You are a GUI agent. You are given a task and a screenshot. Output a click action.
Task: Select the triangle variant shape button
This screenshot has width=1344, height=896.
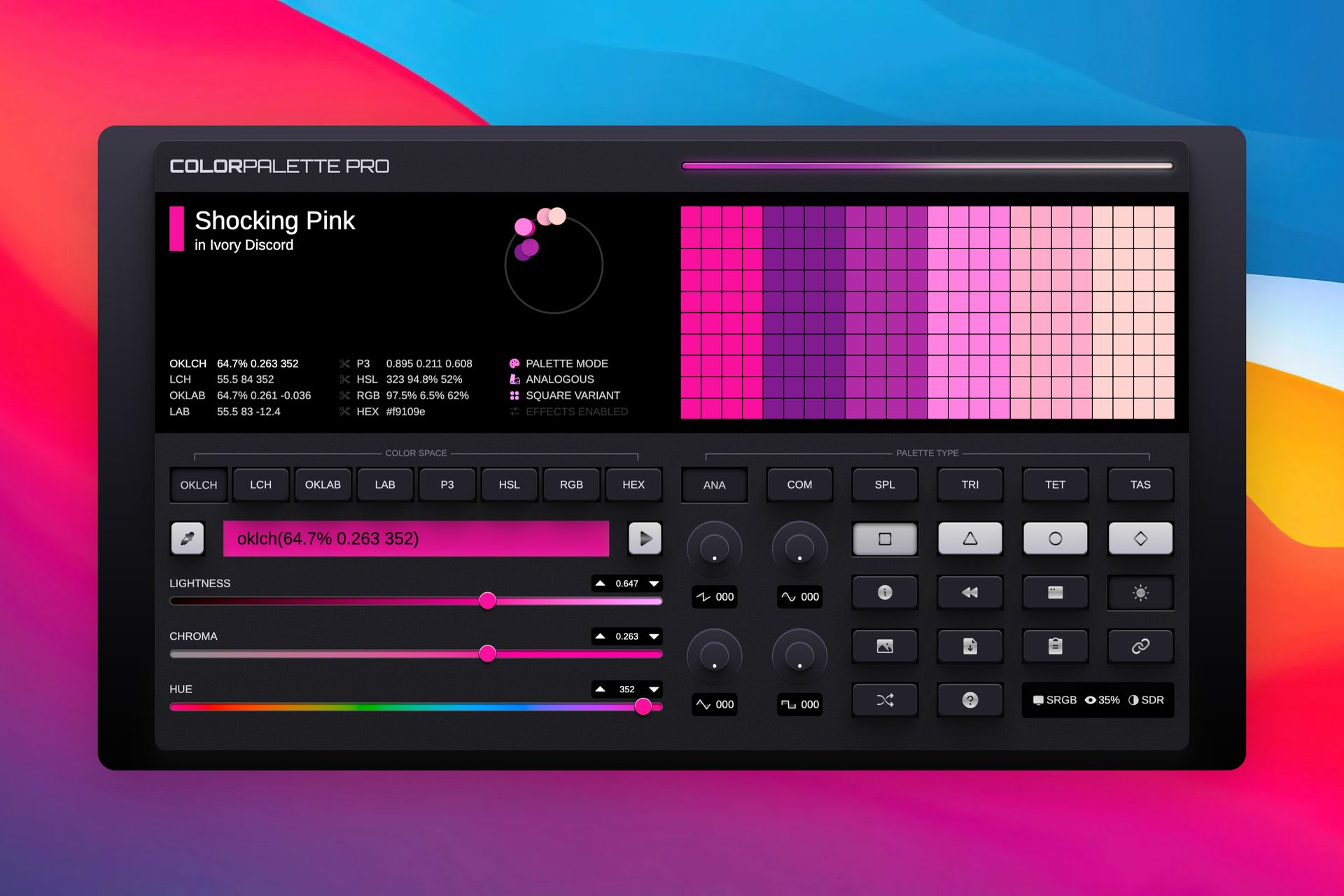point(969,538)
